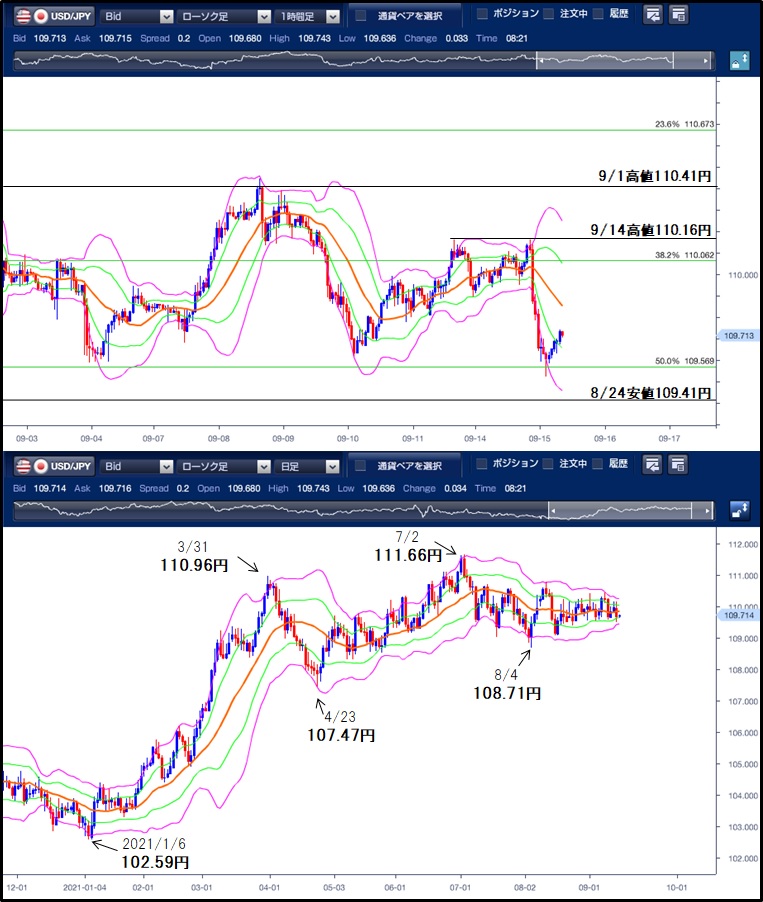Screen dimensions: 763x902
Task: Click the 23.6% 110.673 Fibonacci label
Action: pyautogui.click(x=684, y=124)
